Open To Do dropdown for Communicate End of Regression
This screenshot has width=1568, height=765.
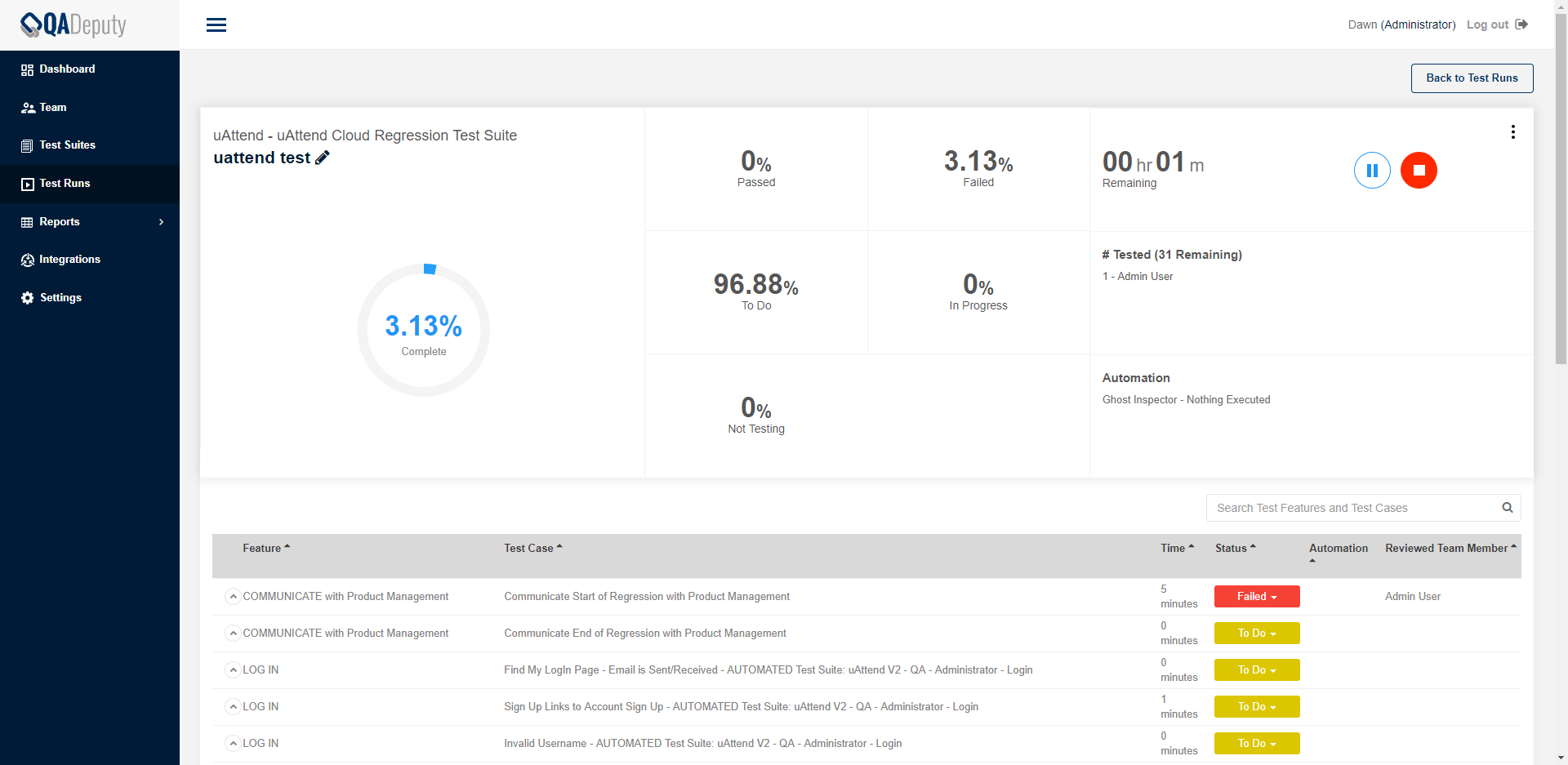(1257, 634)
